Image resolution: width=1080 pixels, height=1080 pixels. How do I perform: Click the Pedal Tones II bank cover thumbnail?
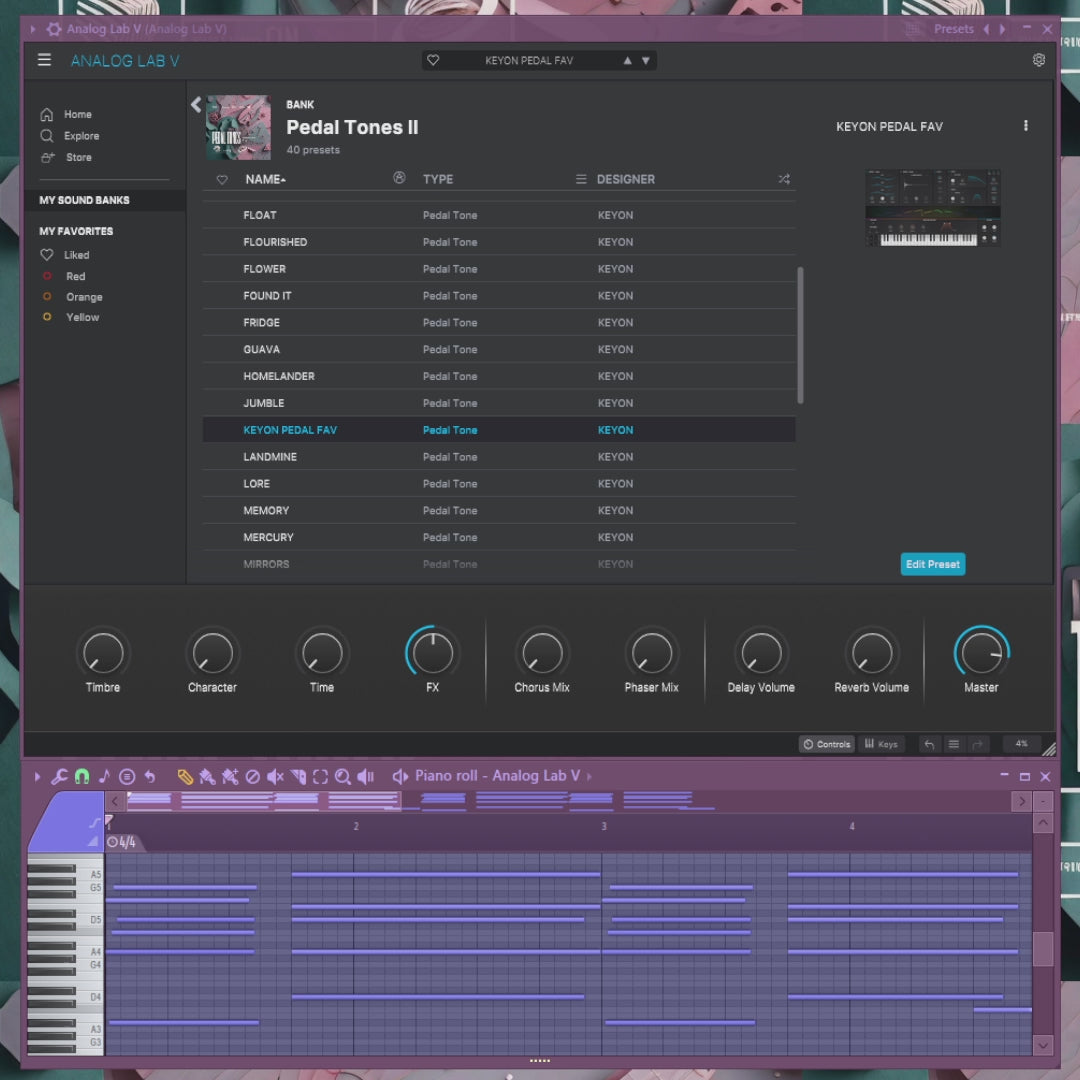pyautogui.click(x=238, y=127)
